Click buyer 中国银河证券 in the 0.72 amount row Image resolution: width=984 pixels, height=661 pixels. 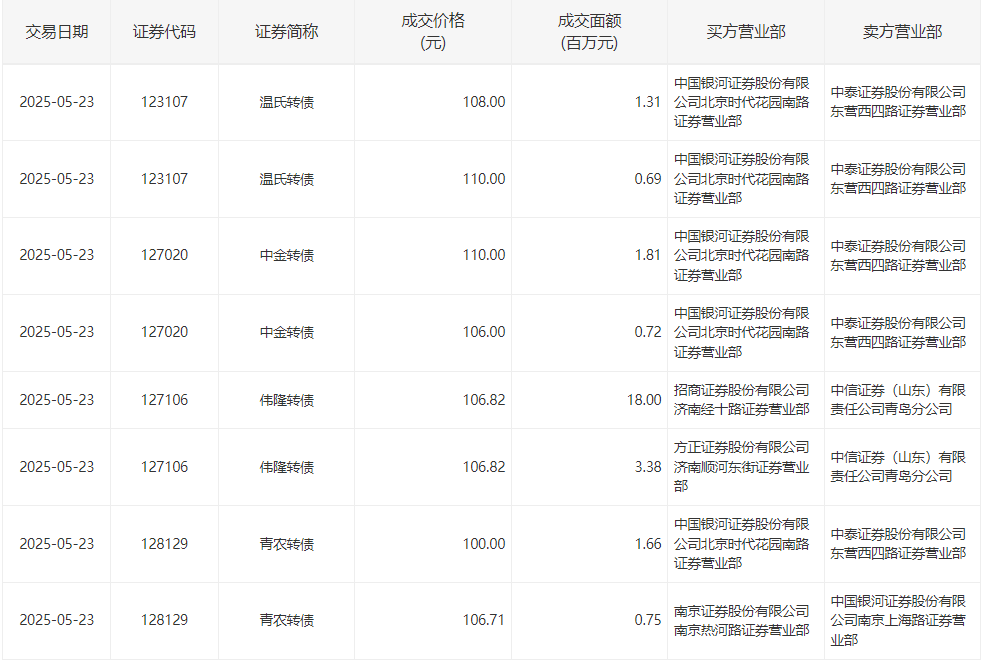[742, 332]
